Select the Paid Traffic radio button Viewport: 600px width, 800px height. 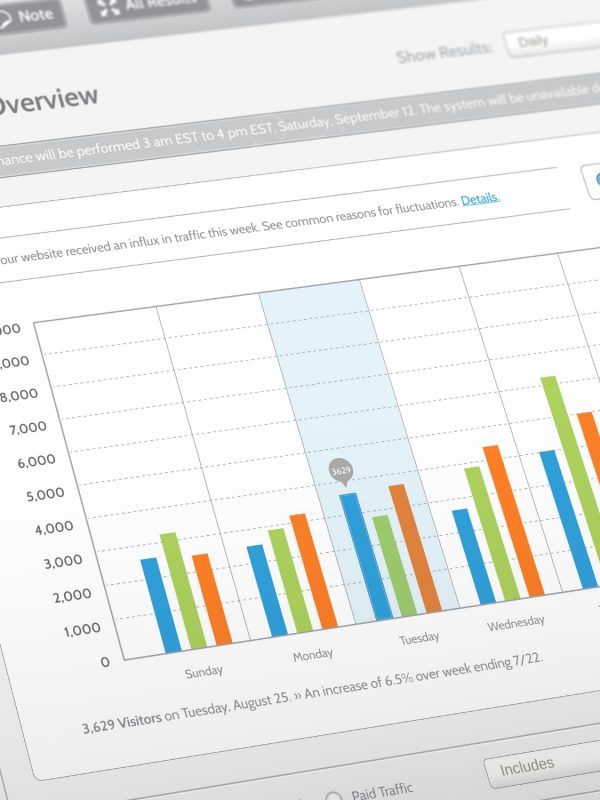[334, 797]
